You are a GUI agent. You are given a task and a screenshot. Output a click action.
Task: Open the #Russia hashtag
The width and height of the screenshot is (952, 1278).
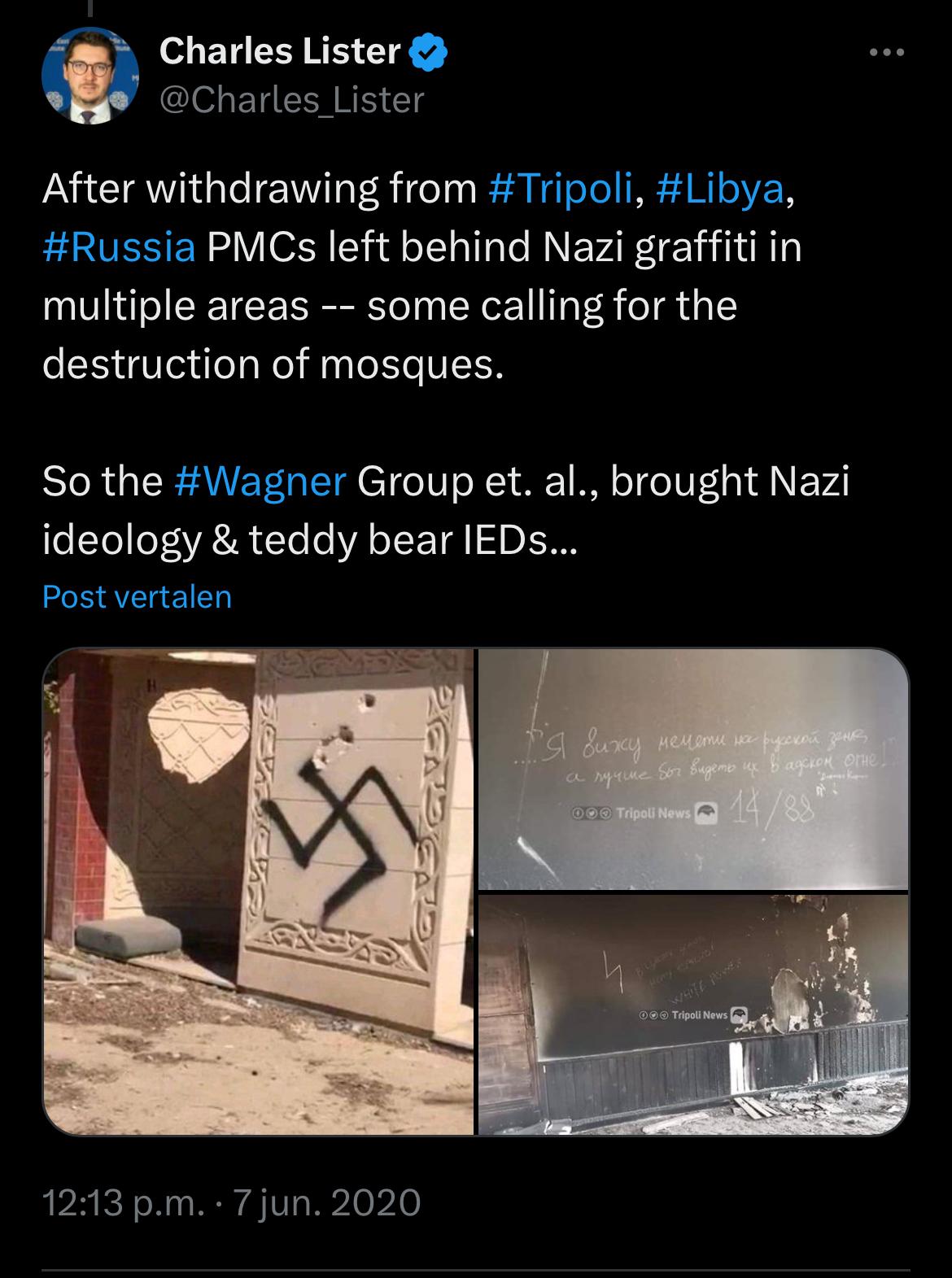click(x=119, y=247)
